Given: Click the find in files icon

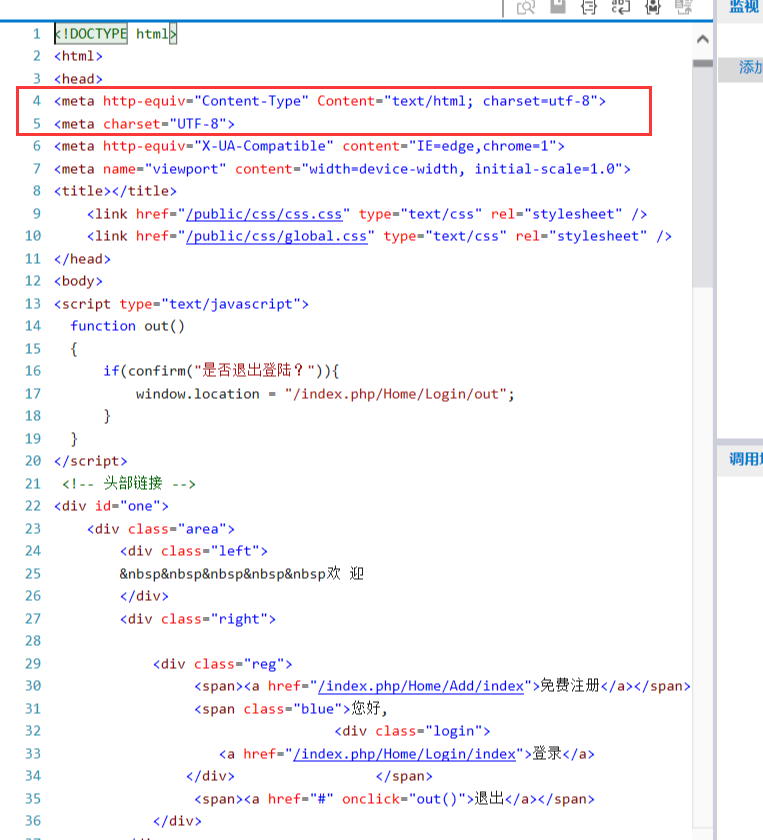Looking at the screenshot, I should (526, 7).
